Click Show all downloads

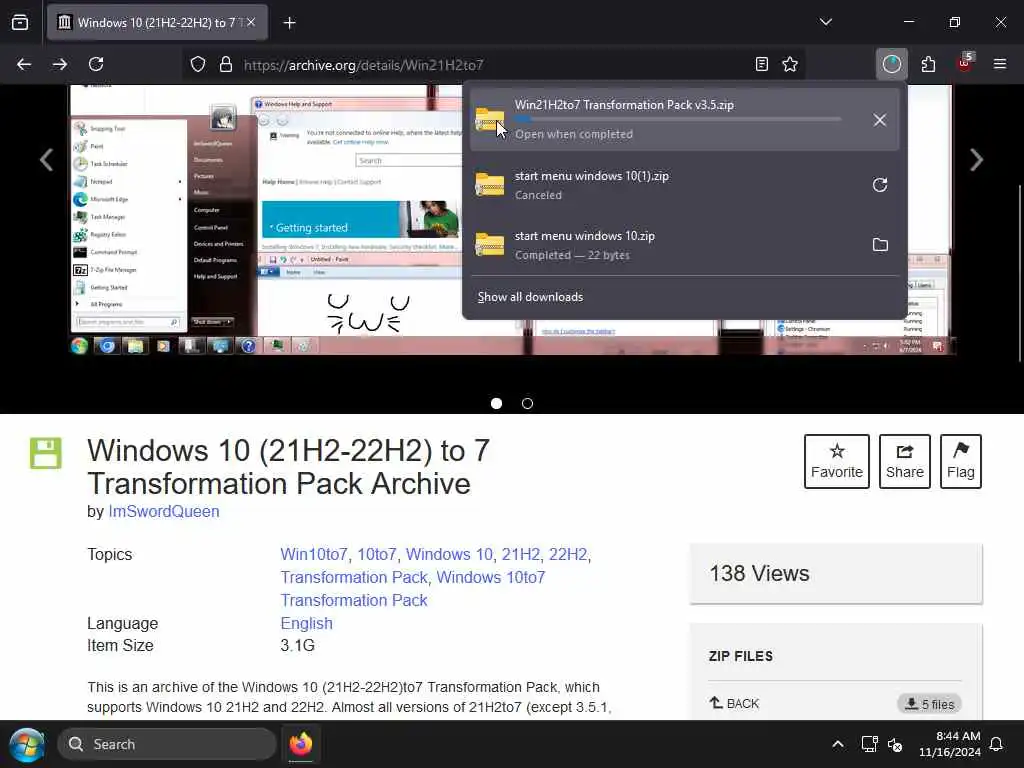coord(530,297)
